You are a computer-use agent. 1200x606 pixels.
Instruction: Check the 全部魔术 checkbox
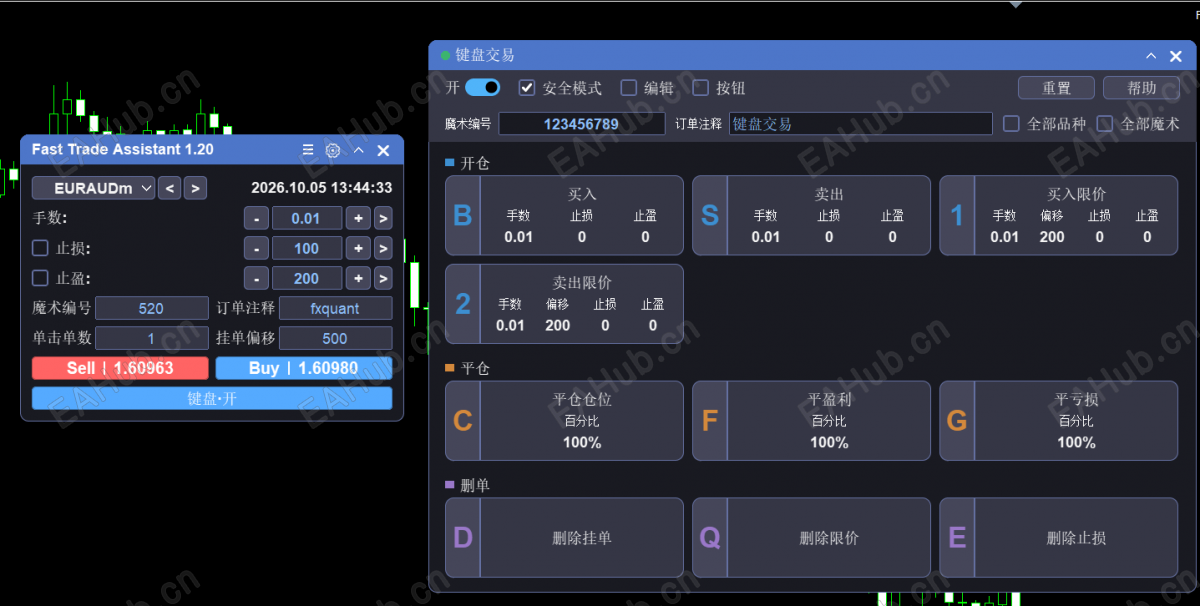click(x=1105, y=124)
